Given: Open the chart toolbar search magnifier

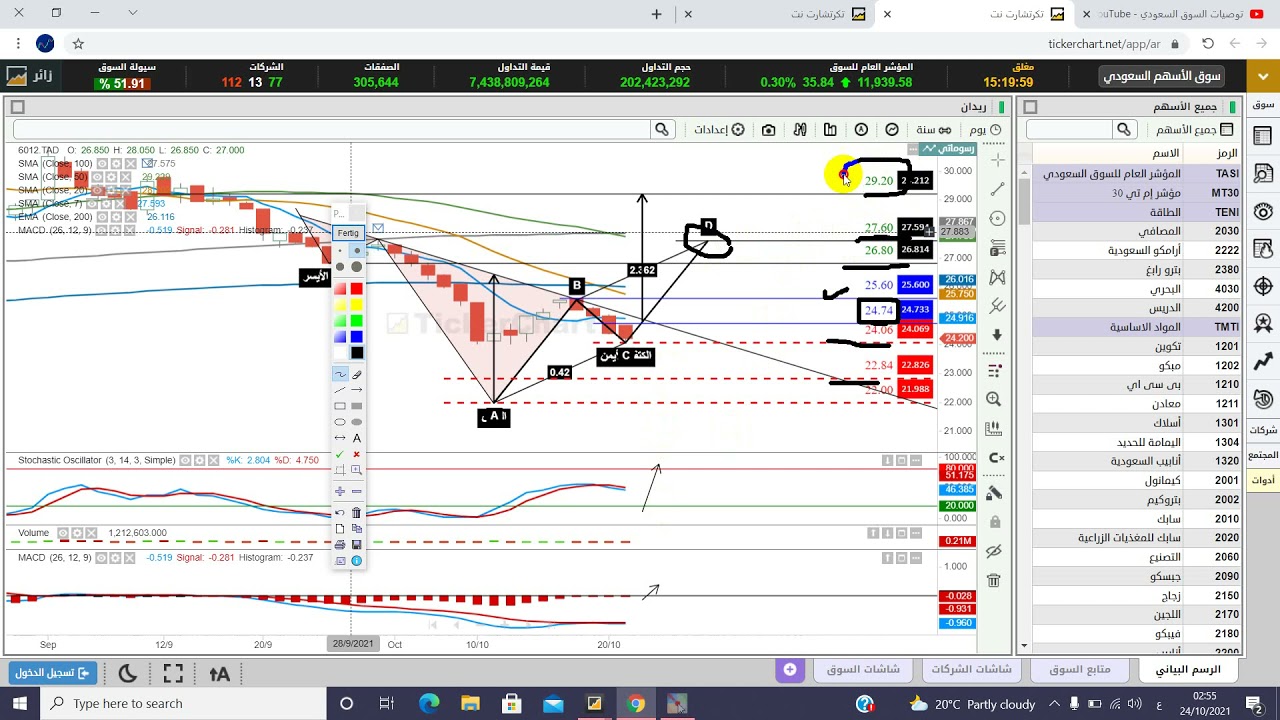Looking at the screenshot, I should (x=661, y=129).
